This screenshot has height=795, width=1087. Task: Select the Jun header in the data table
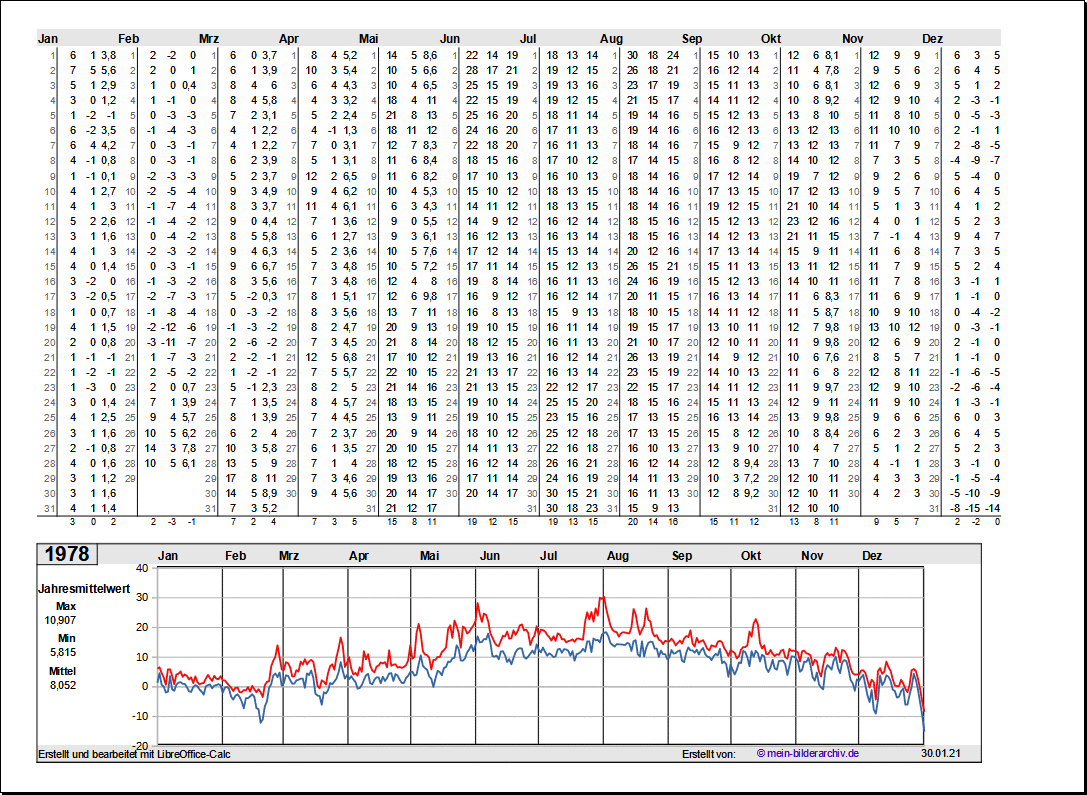450,39
